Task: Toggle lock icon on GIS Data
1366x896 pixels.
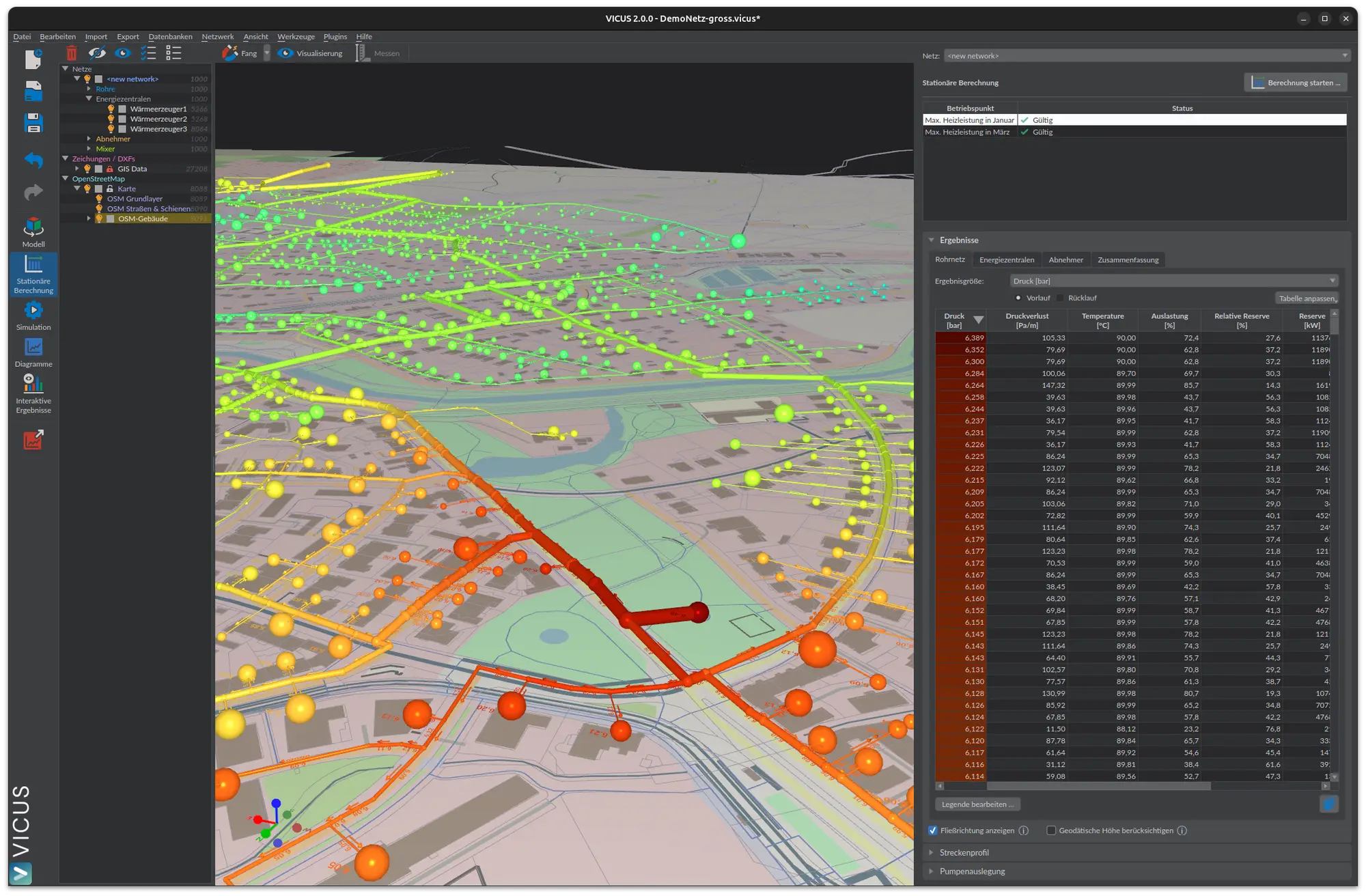Action: 109,169
